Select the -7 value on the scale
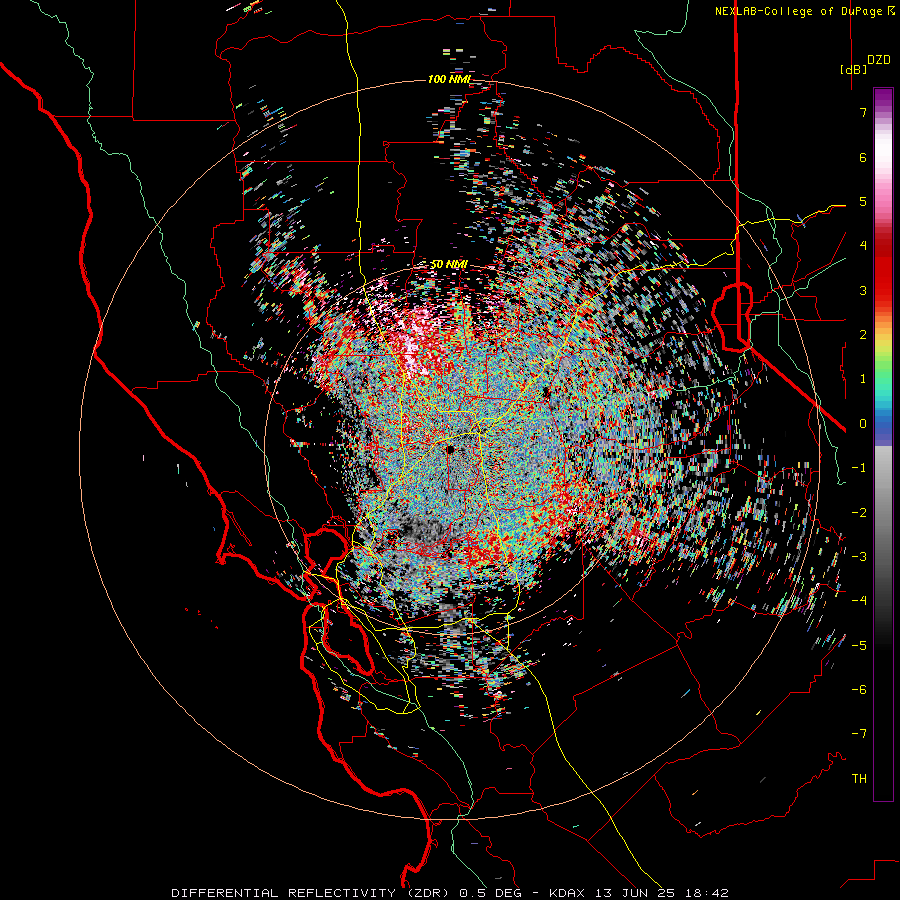Viewport: 900px width, 900px height. click(859, 734)
